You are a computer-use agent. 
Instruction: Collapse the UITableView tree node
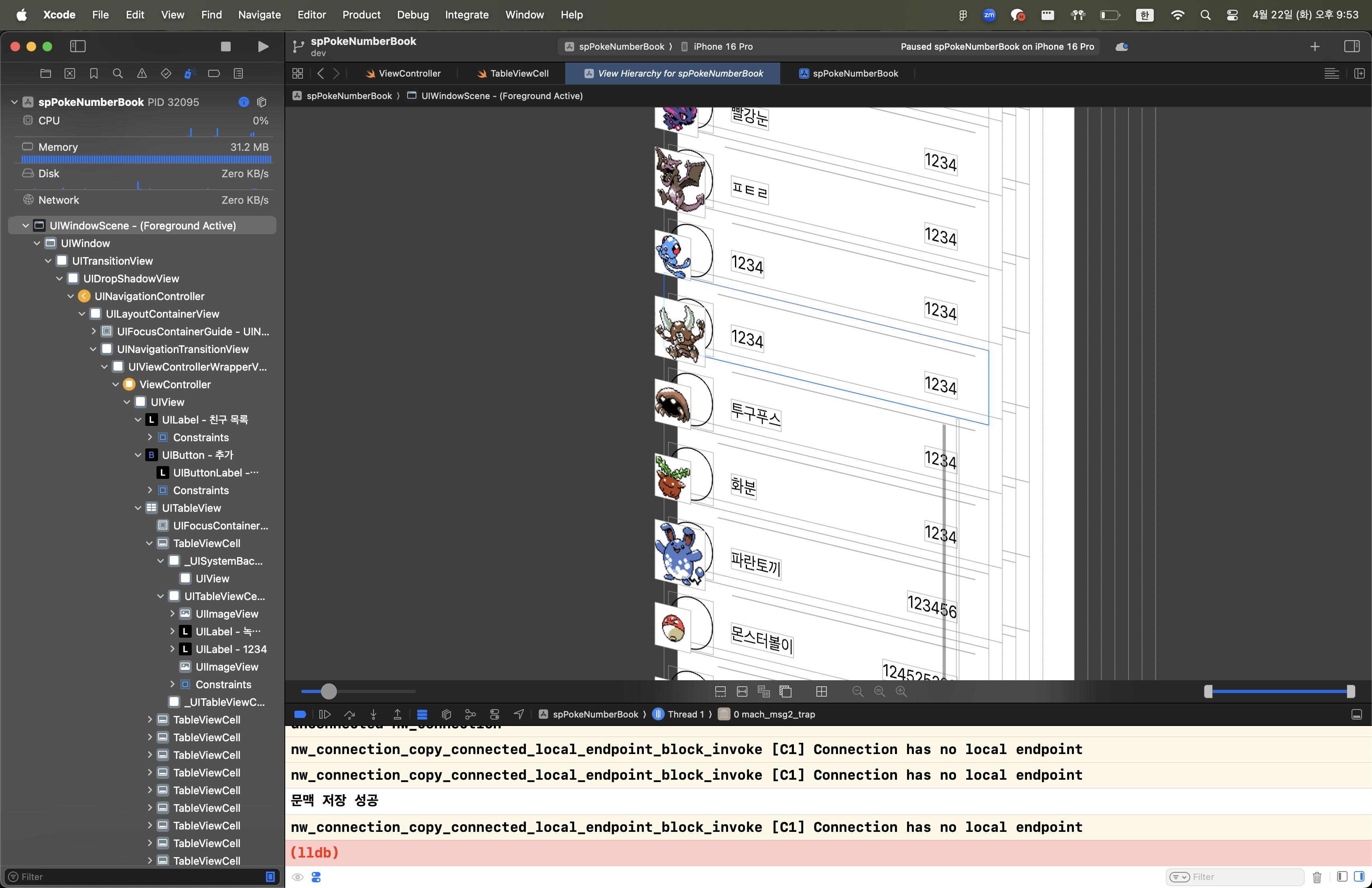pyautogui.click(x=138, y=508)
